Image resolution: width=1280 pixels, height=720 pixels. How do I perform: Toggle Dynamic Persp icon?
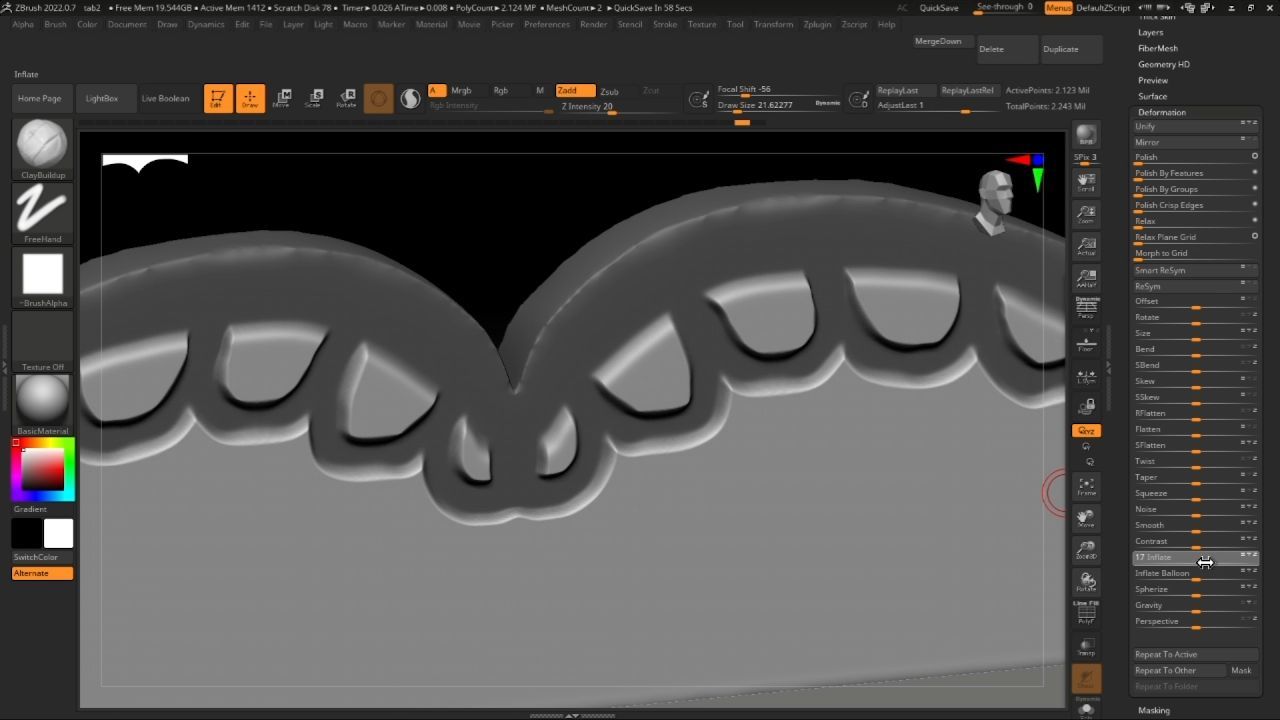pyautogui.click(x=1086, y=308)
